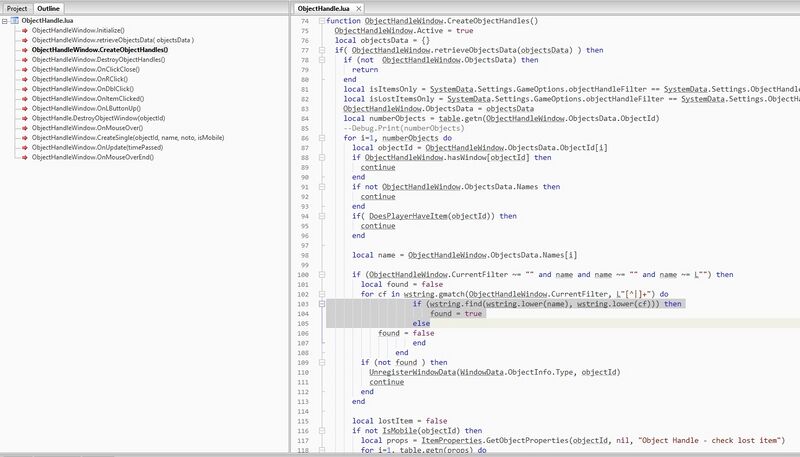Click function icon beside OnItemClicked()
The width and height of the screenshot is (800, 457).
coord(24,98)
